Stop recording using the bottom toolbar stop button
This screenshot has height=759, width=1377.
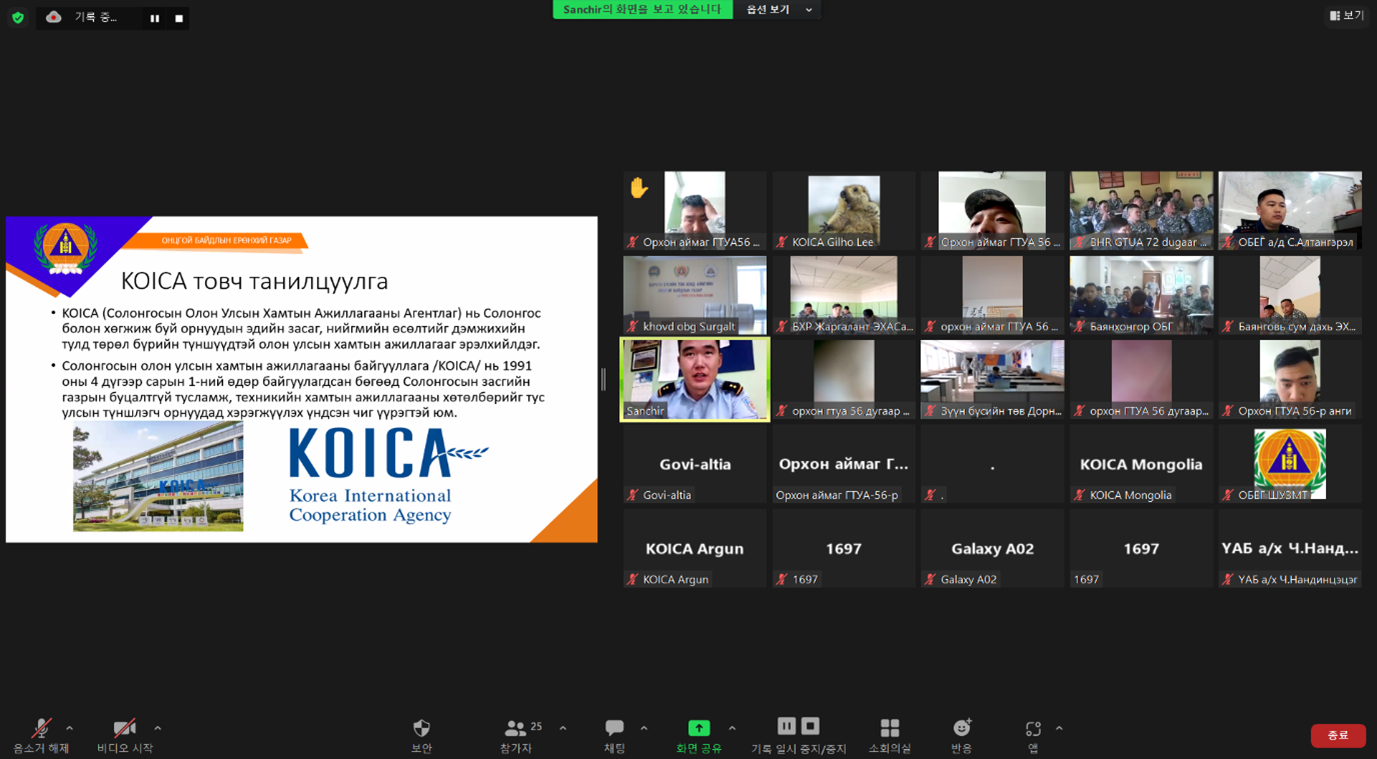(810, 726)
